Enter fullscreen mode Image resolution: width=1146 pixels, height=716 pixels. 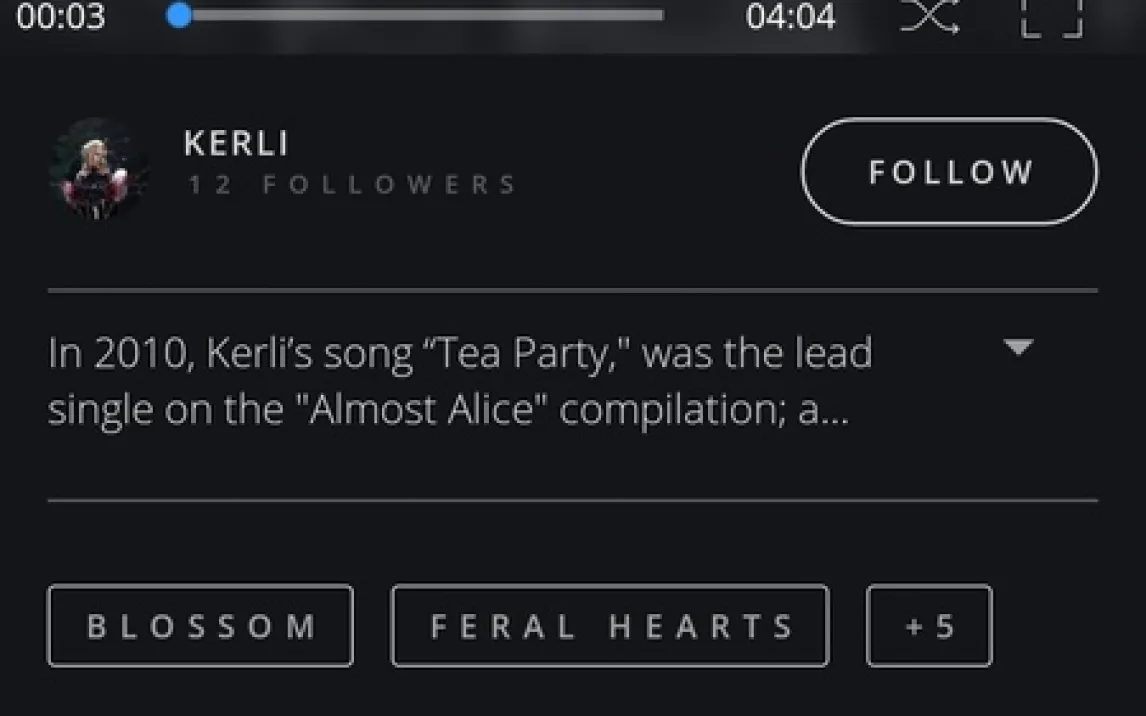tap(1052, 16)
